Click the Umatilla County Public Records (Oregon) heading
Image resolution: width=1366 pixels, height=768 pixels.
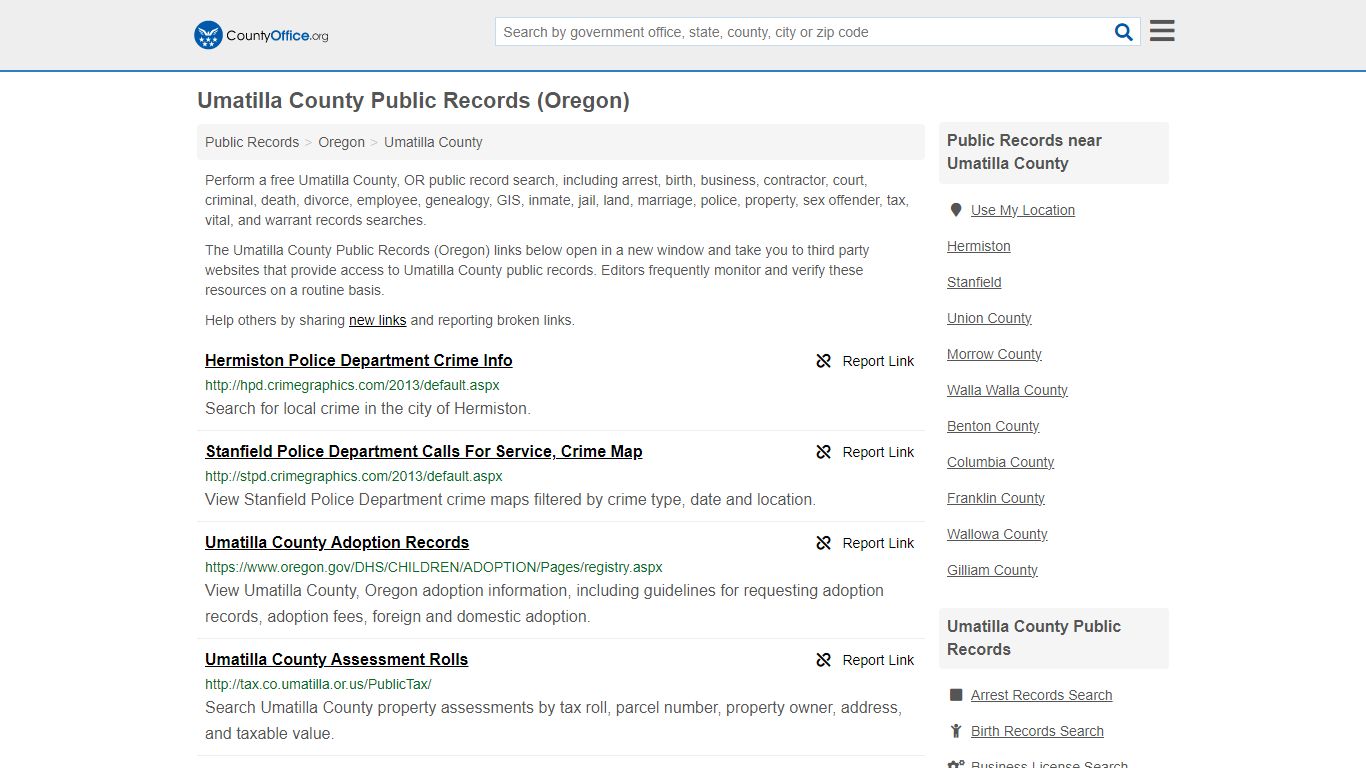(413, 100)
